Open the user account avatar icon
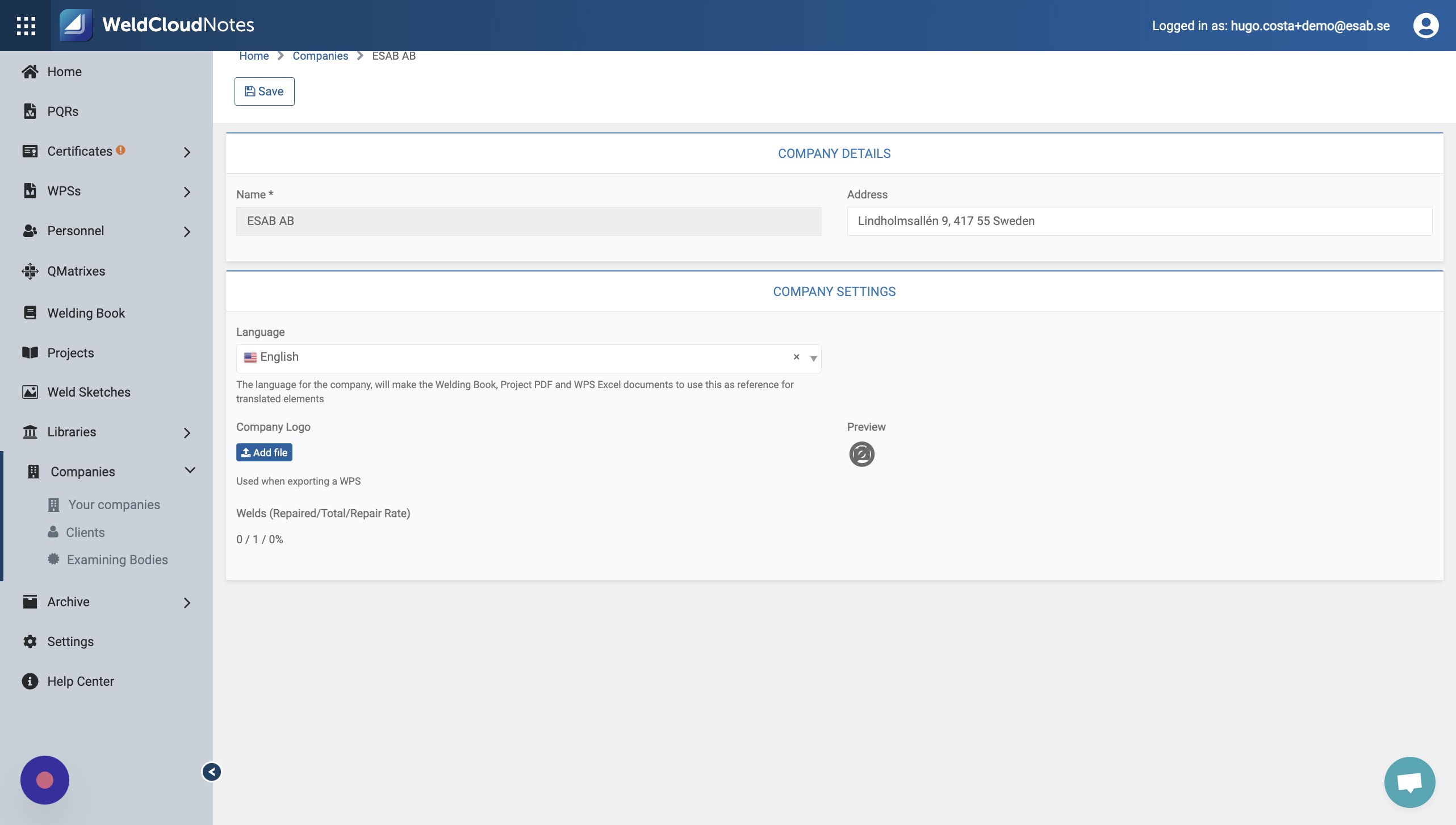This screenshot has height=825, width=1456. (1425, 26)
